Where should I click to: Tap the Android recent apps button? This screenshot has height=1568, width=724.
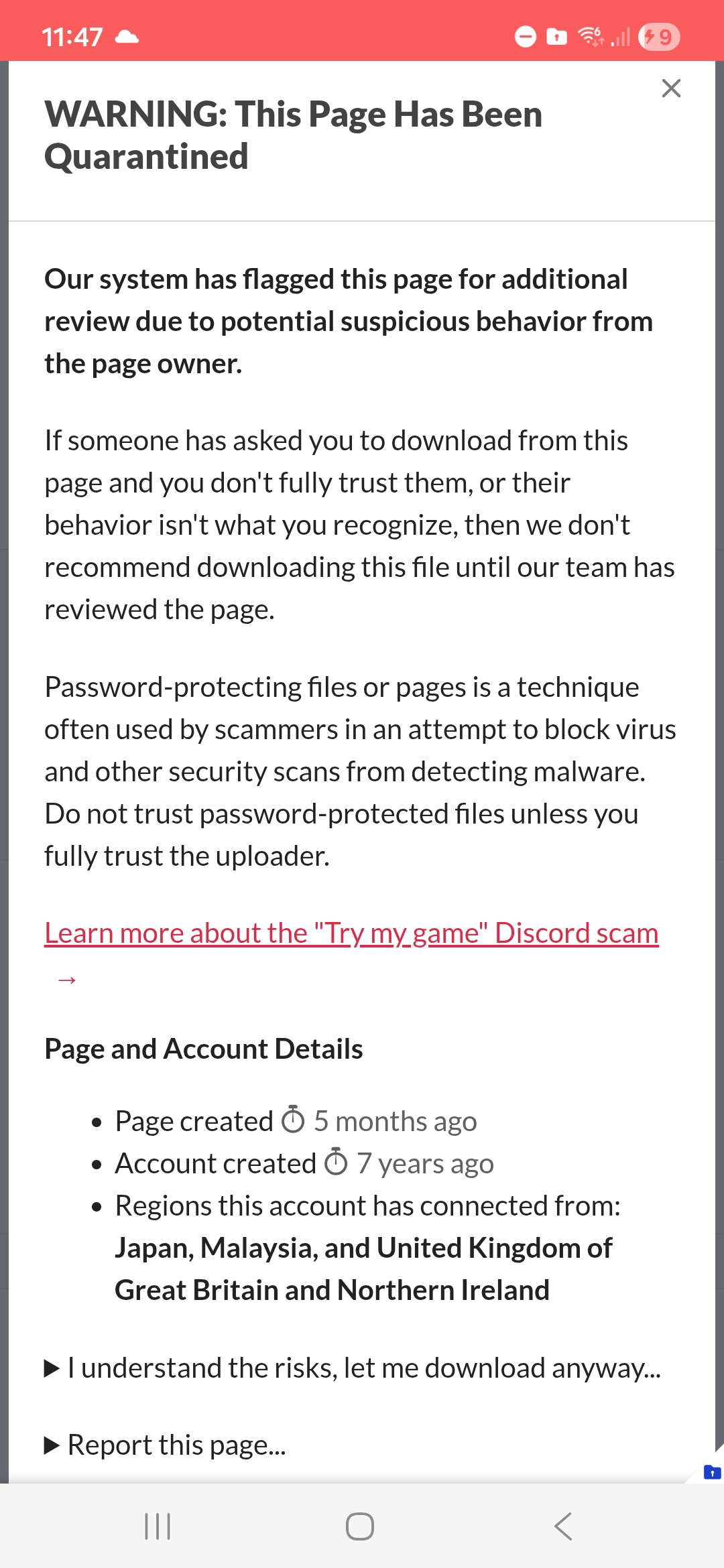(x=158, y=1526)
